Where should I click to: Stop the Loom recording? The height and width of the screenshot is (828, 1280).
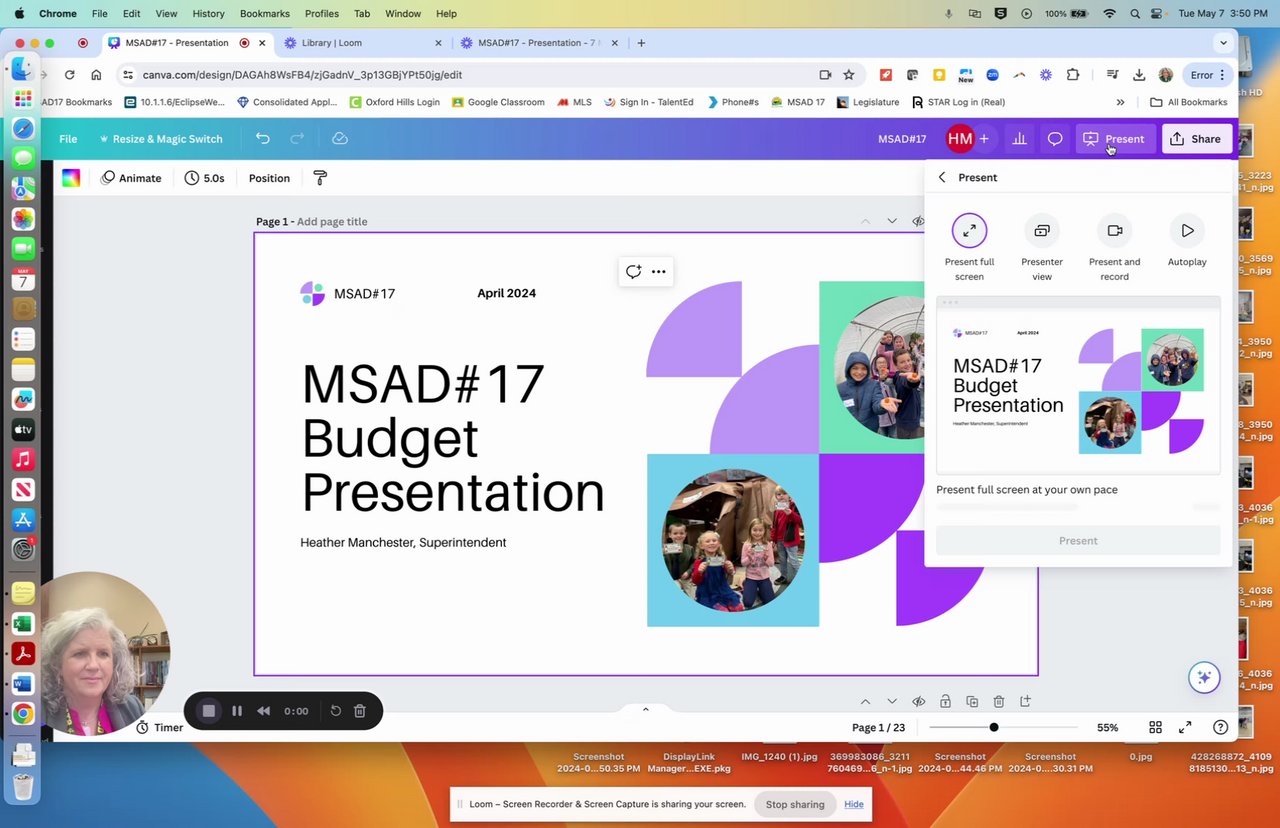point(209,711)
